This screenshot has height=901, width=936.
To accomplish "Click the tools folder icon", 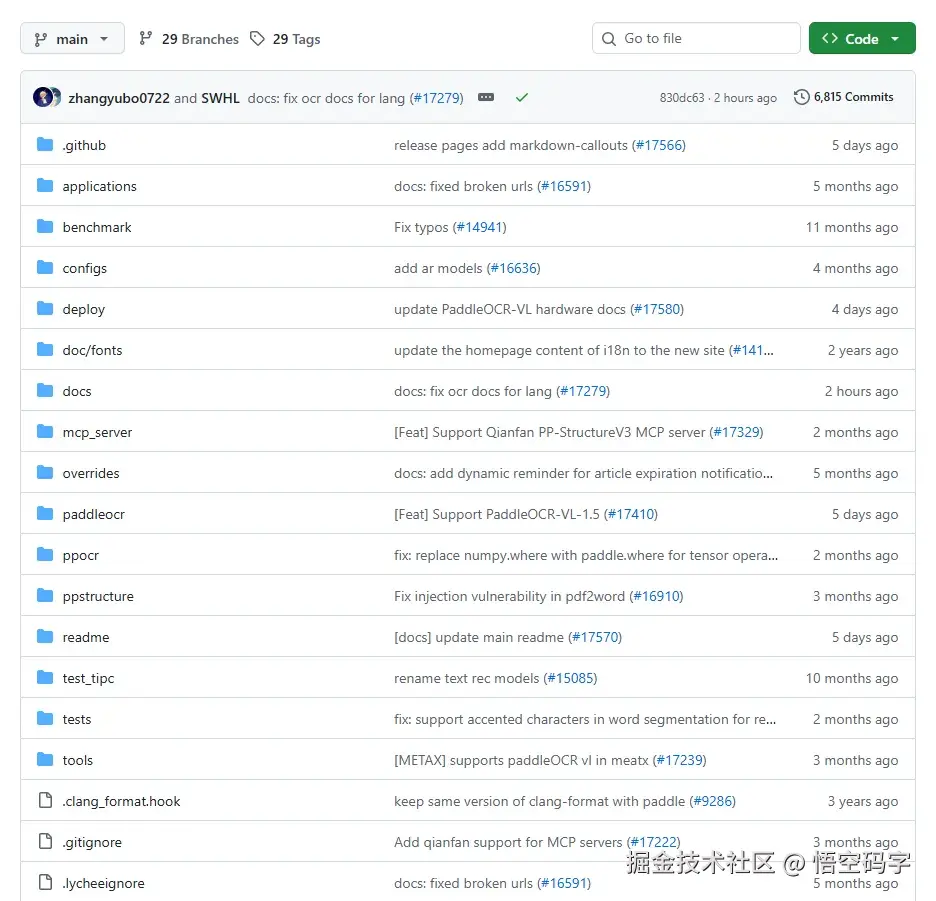I will pos(45,760).
